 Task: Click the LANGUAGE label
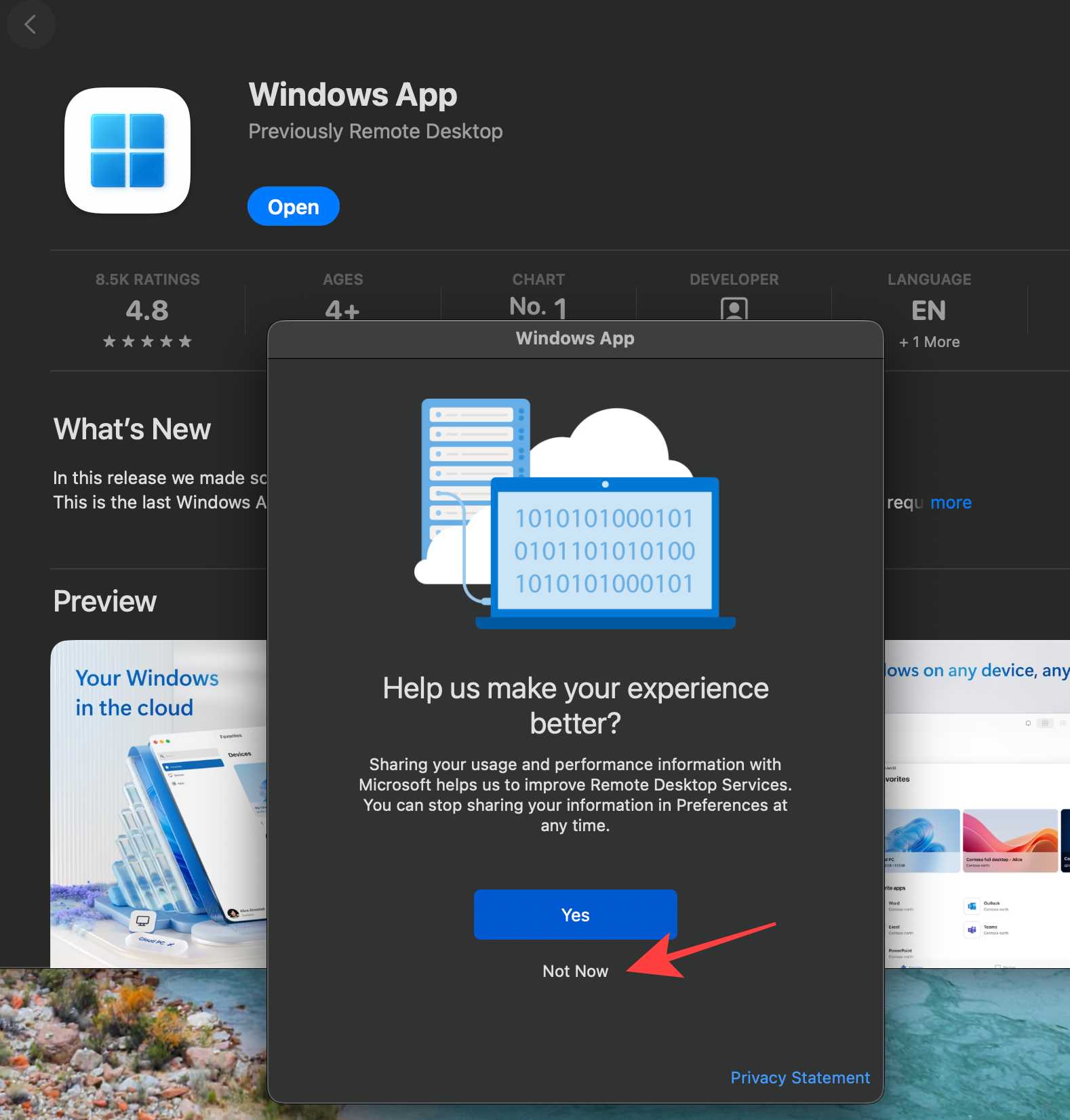(x=930, y=279)
